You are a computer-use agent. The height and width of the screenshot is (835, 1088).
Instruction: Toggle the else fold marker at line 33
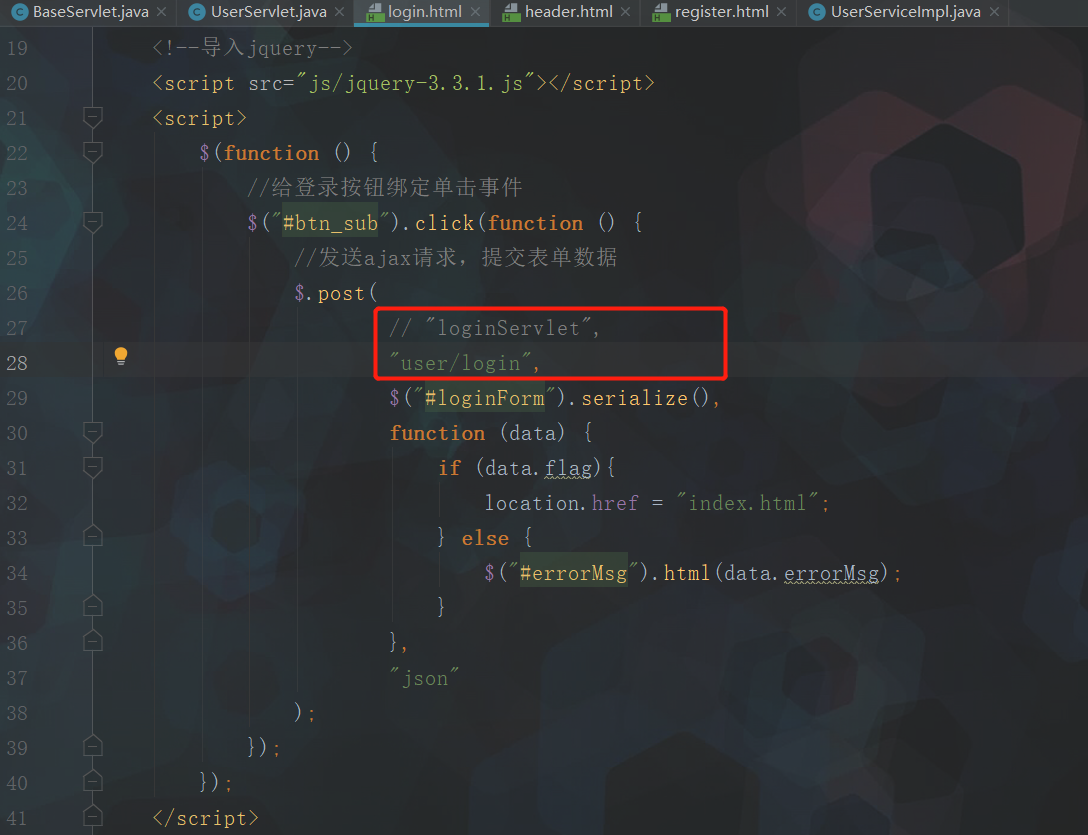[93, 536]
